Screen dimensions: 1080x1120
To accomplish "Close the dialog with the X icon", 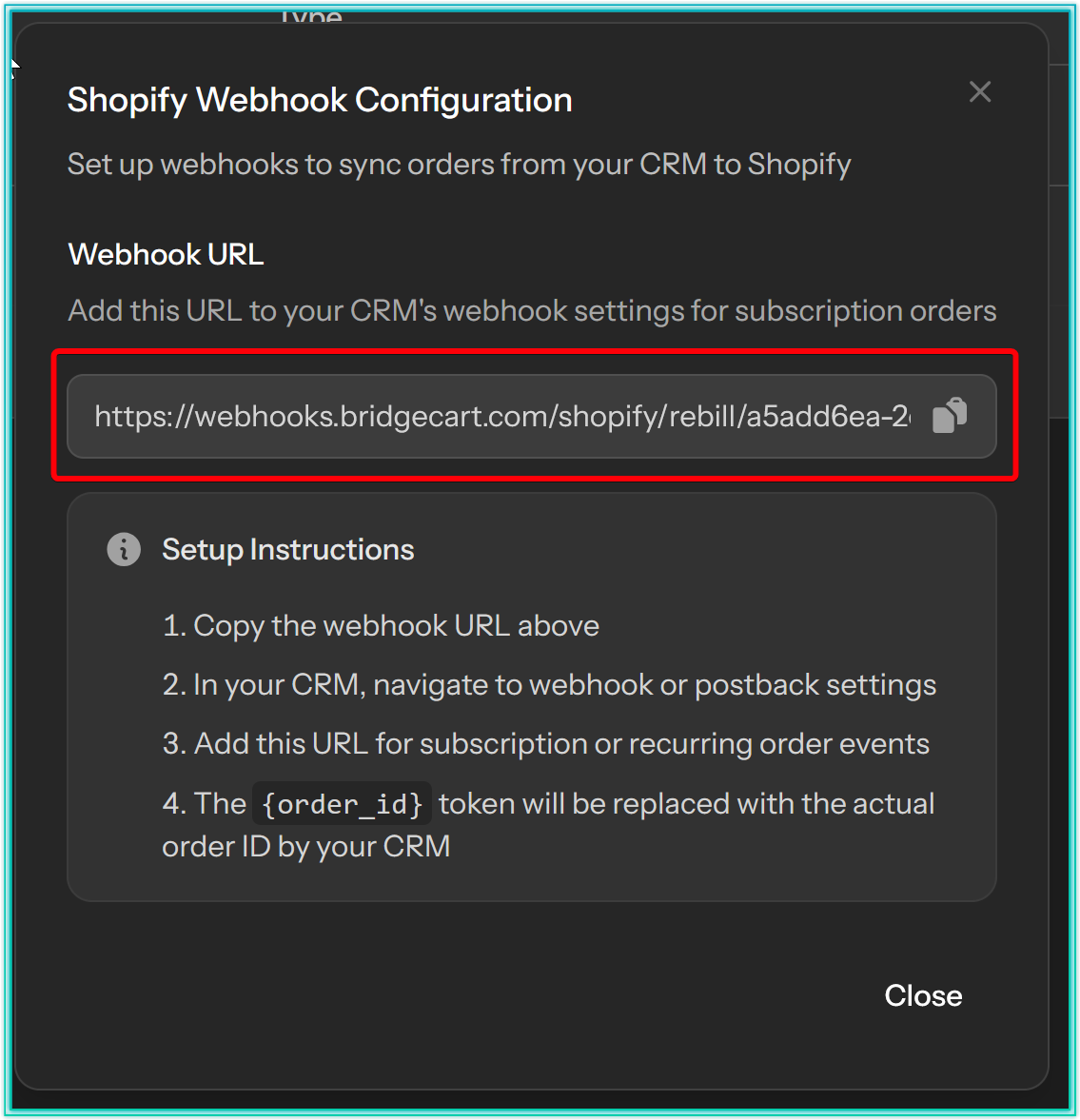I will pyautogui.click(x=980, y=91).
